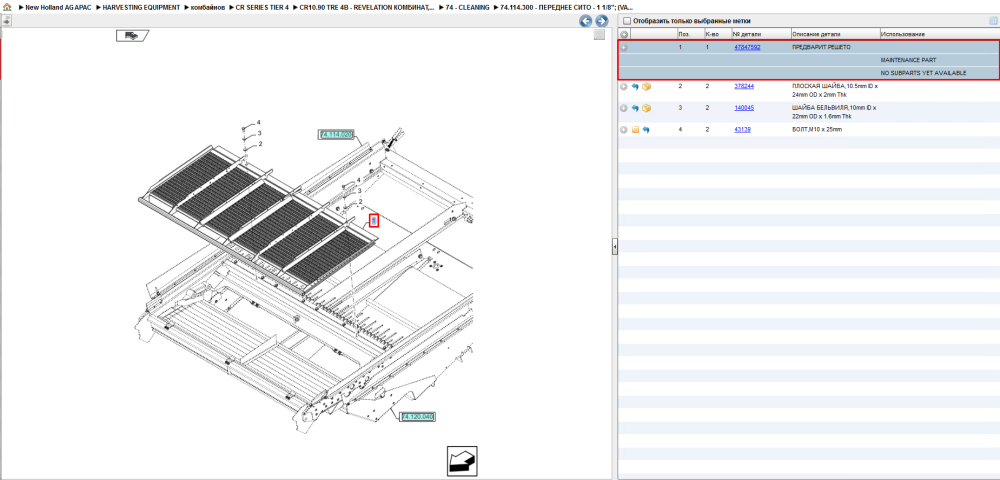Enable 'Отобразить только выбранные метки' checkbox
The width and height of the screenshot is (1000, 480).
pos(626,21)
